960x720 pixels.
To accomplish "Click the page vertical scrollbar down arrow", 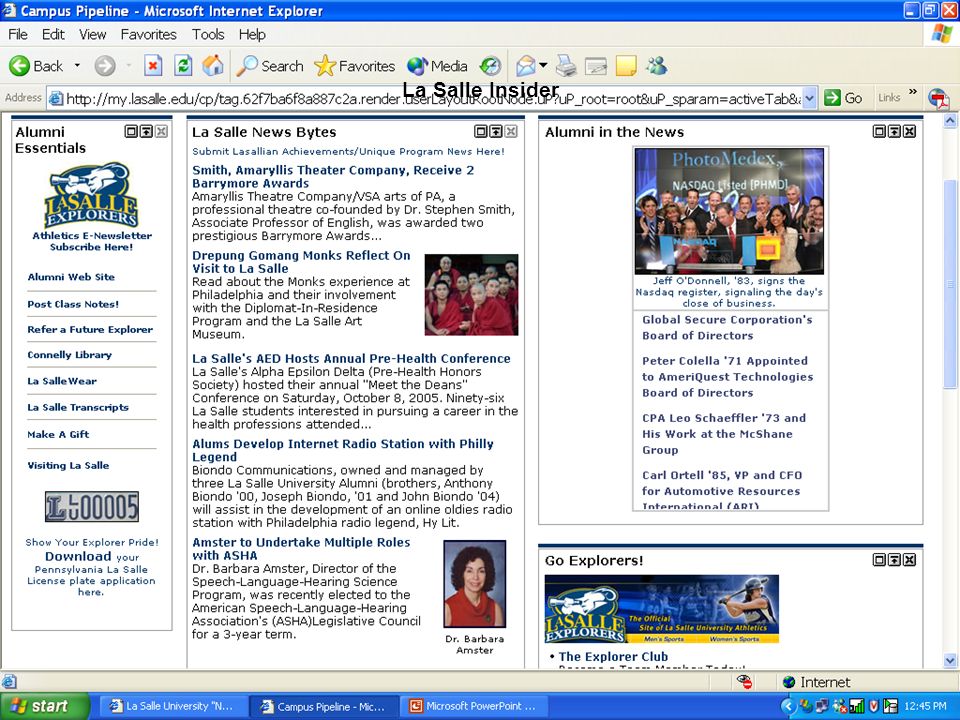I will click(x=950, y=661).
